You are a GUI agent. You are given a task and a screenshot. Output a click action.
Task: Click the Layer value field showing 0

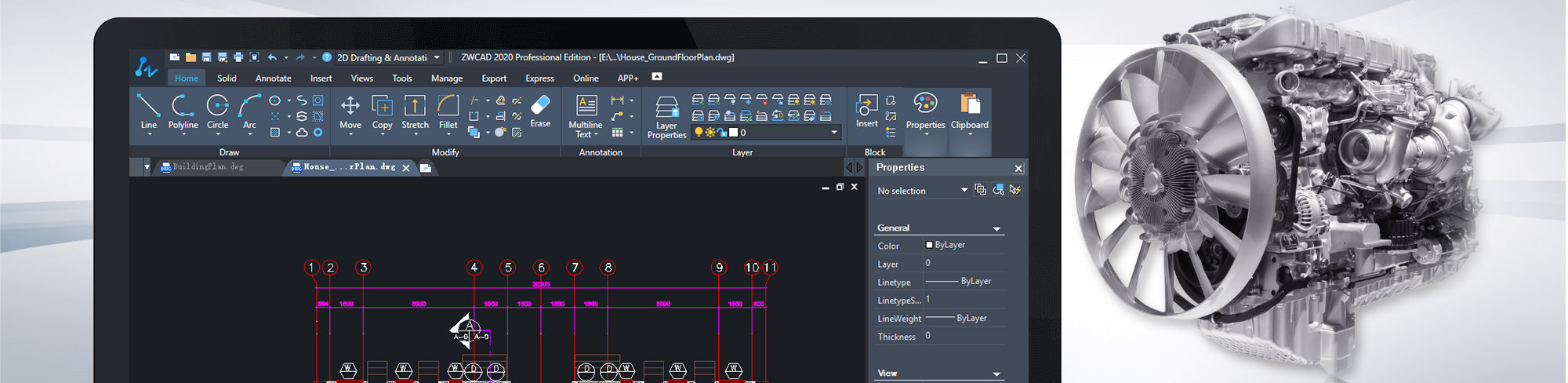[964, 264]
